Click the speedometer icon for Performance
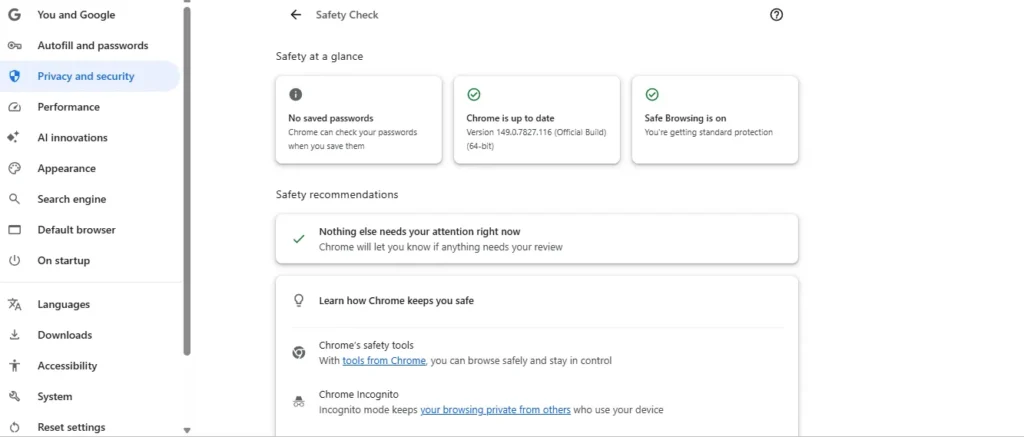 coord(14,106)
